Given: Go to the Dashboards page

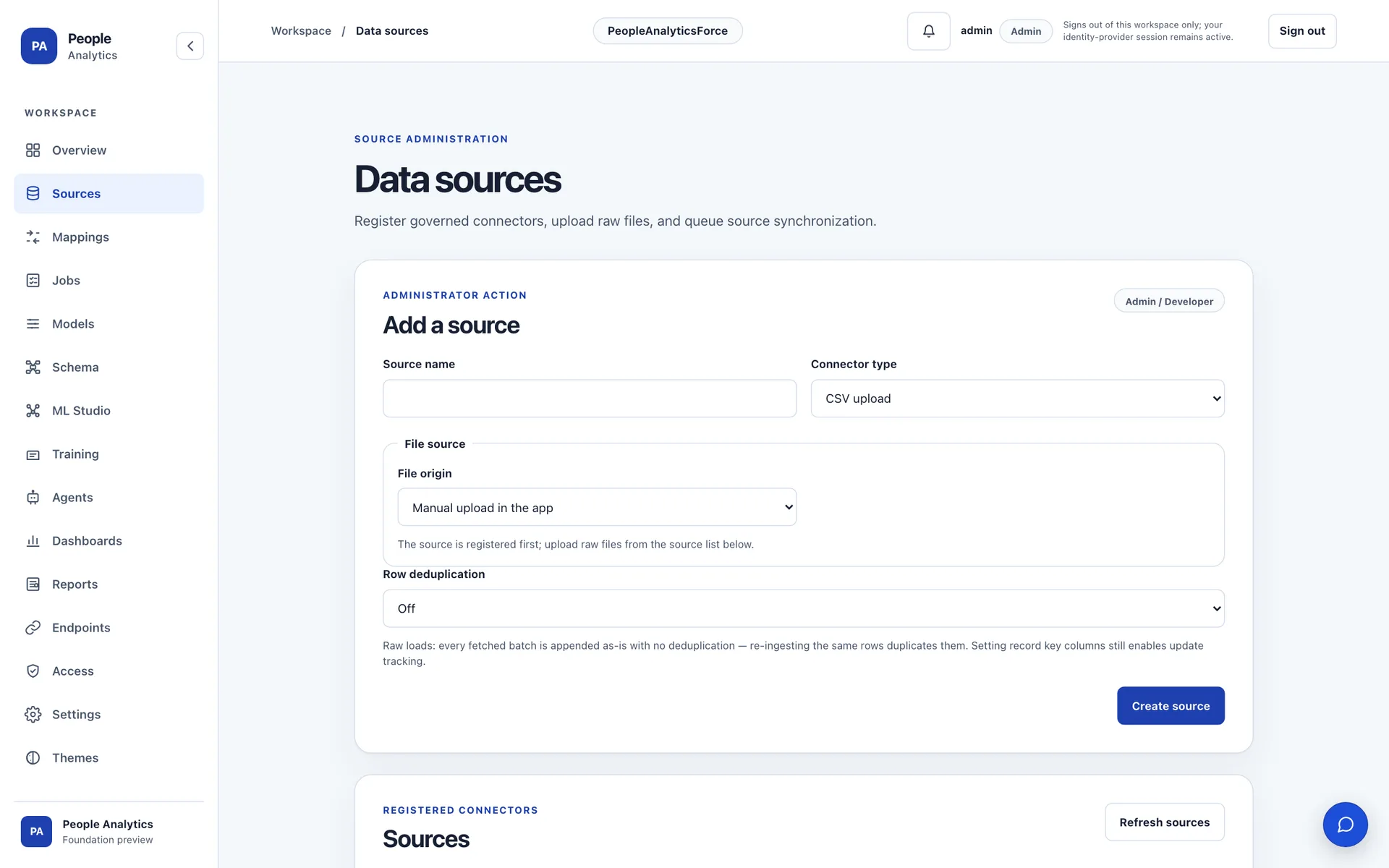Looking at the screenshot, I should (x=109, y=541).
